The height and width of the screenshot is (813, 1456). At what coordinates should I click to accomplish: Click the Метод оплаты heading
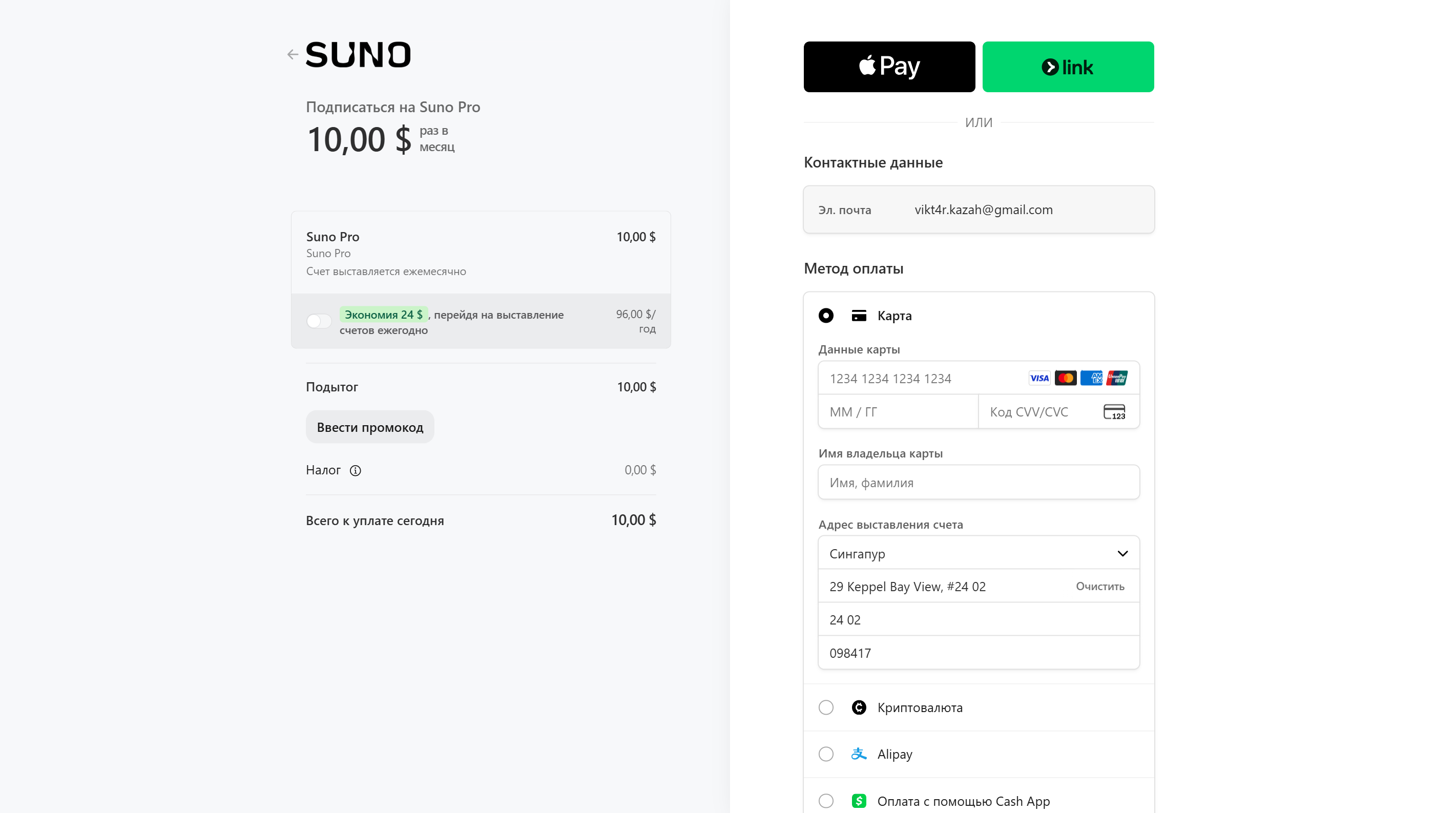click(x=853, y=268)
